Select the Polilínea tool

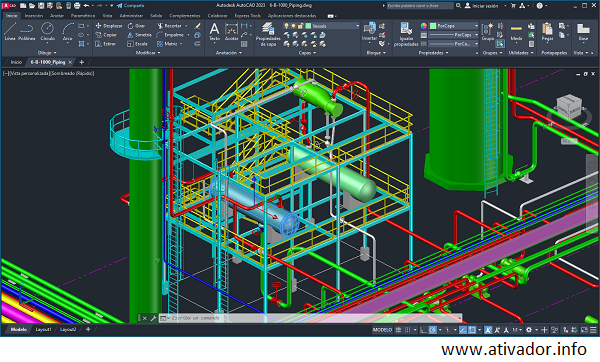(27, 31)
